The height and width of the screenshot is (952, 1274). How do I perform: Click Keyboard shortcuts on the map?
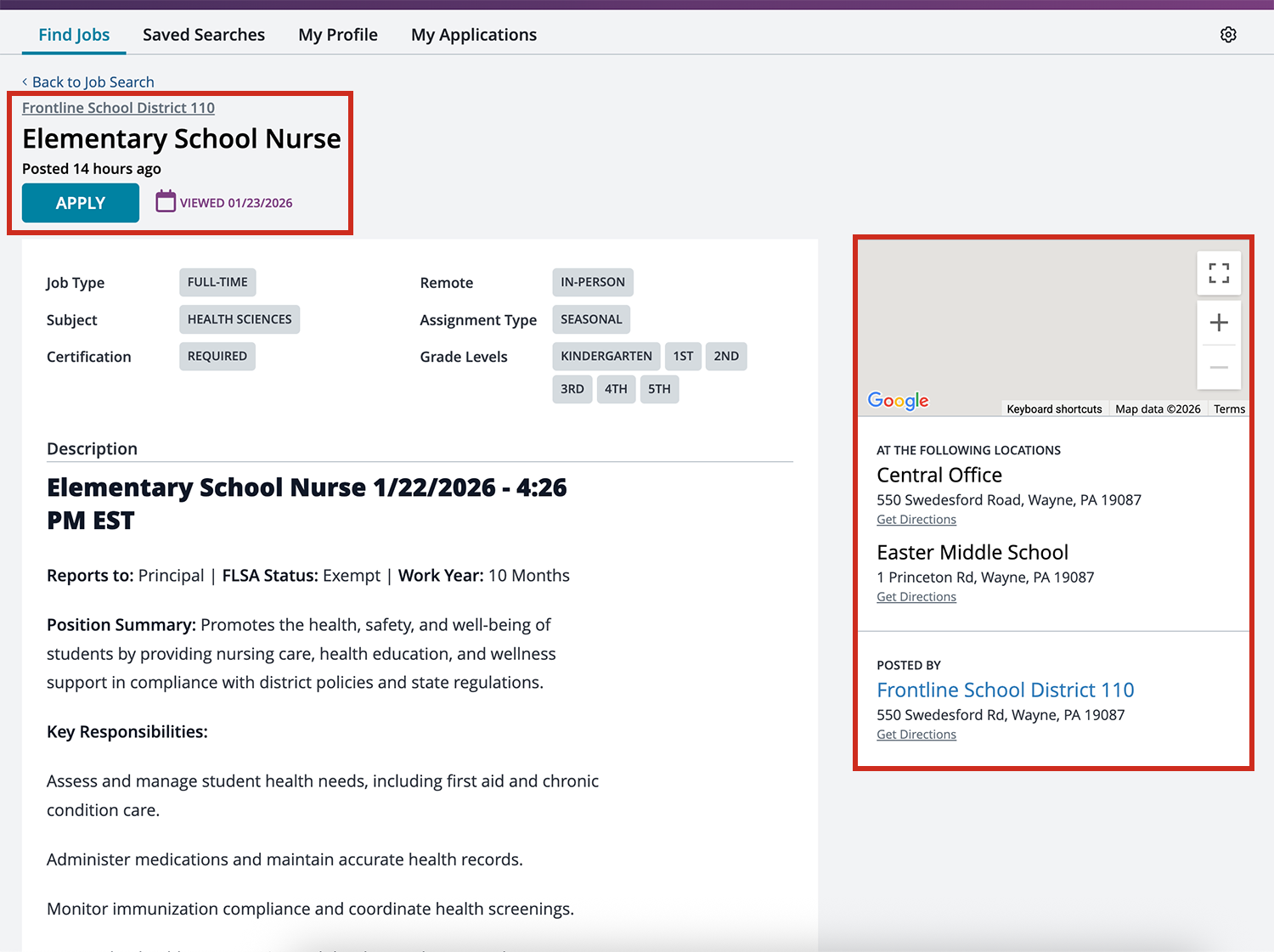point(1054,408)
